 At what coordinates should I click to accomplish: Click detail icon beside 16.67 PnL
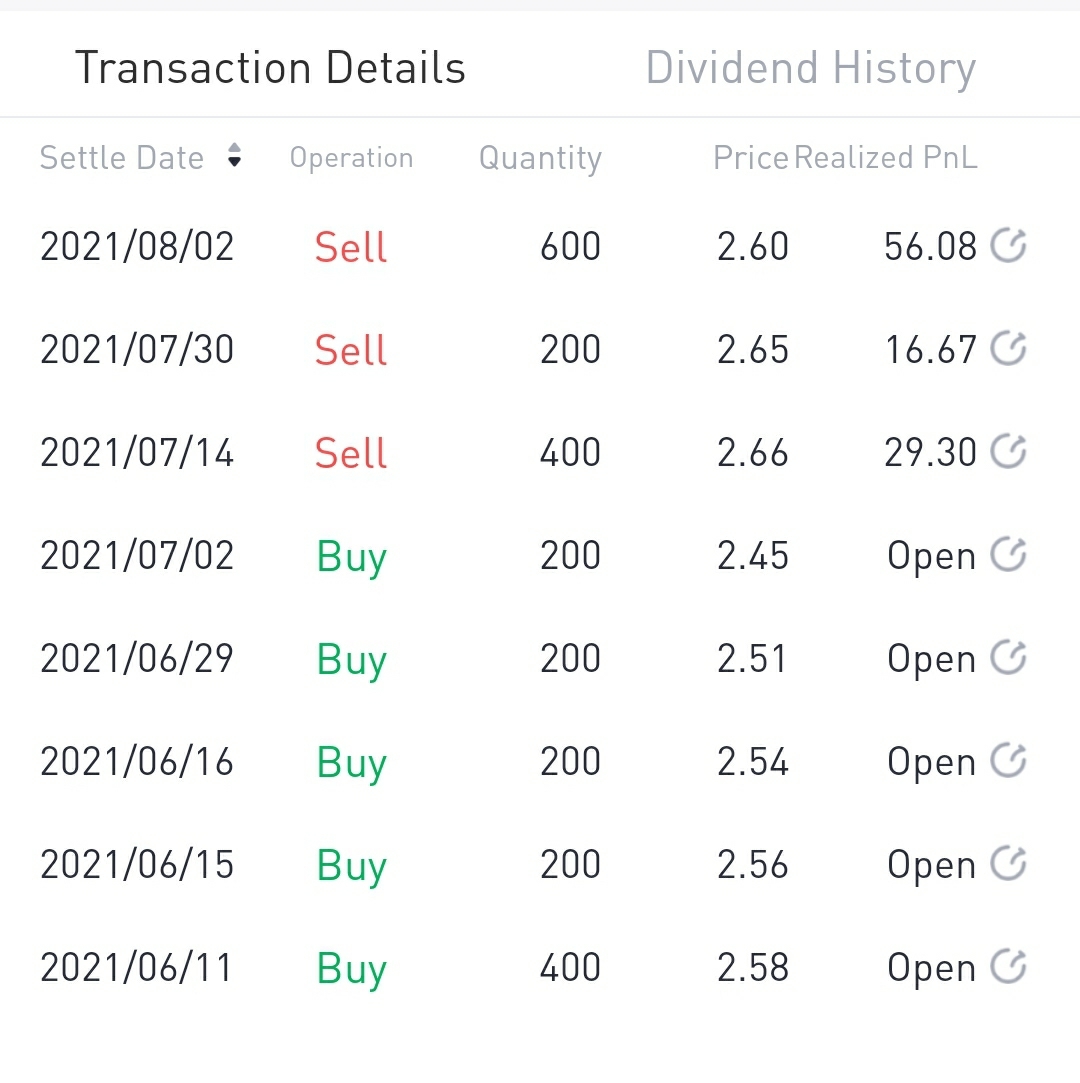coord(1008,348)
